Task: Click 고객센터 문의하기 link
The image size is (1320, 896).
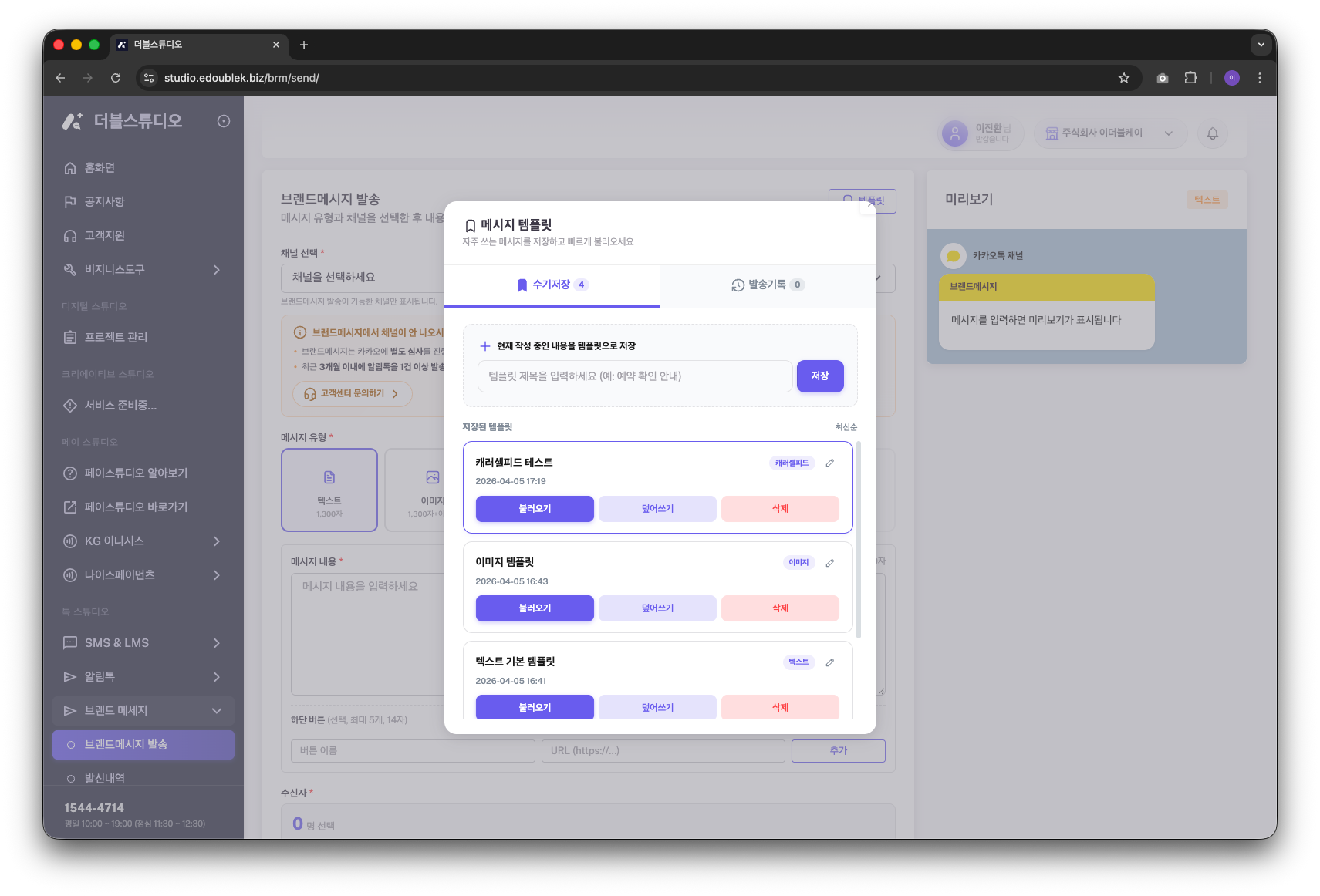Action: (x=353, y=394)
